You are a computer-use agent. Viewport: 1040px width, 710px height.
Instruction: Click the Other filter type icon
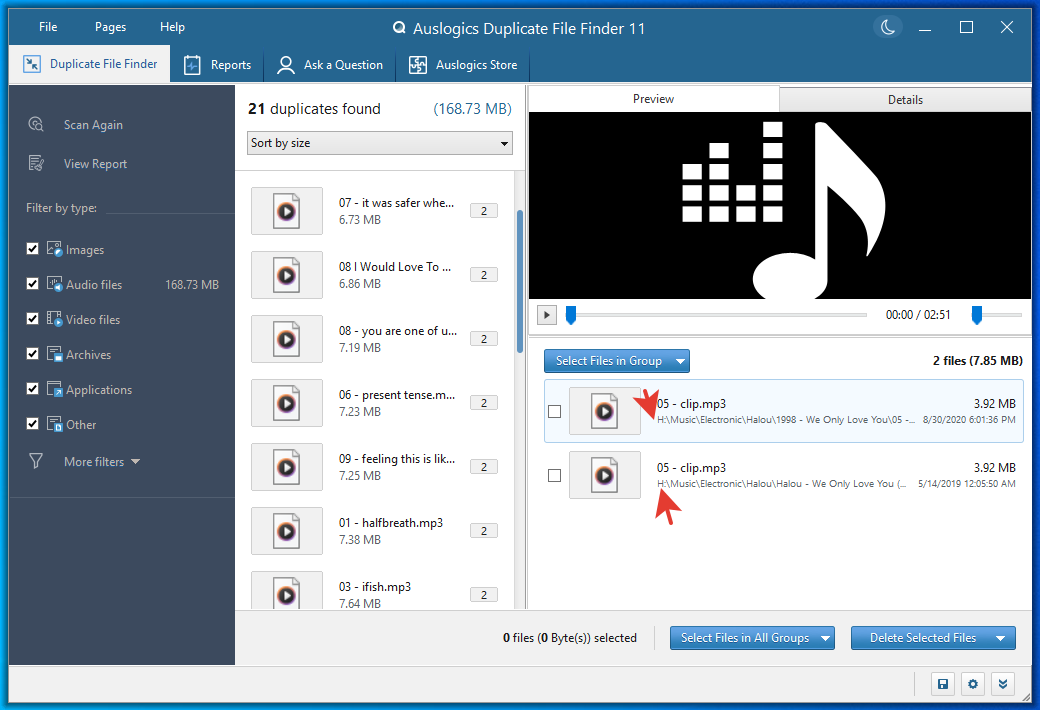tap(54, 425)
